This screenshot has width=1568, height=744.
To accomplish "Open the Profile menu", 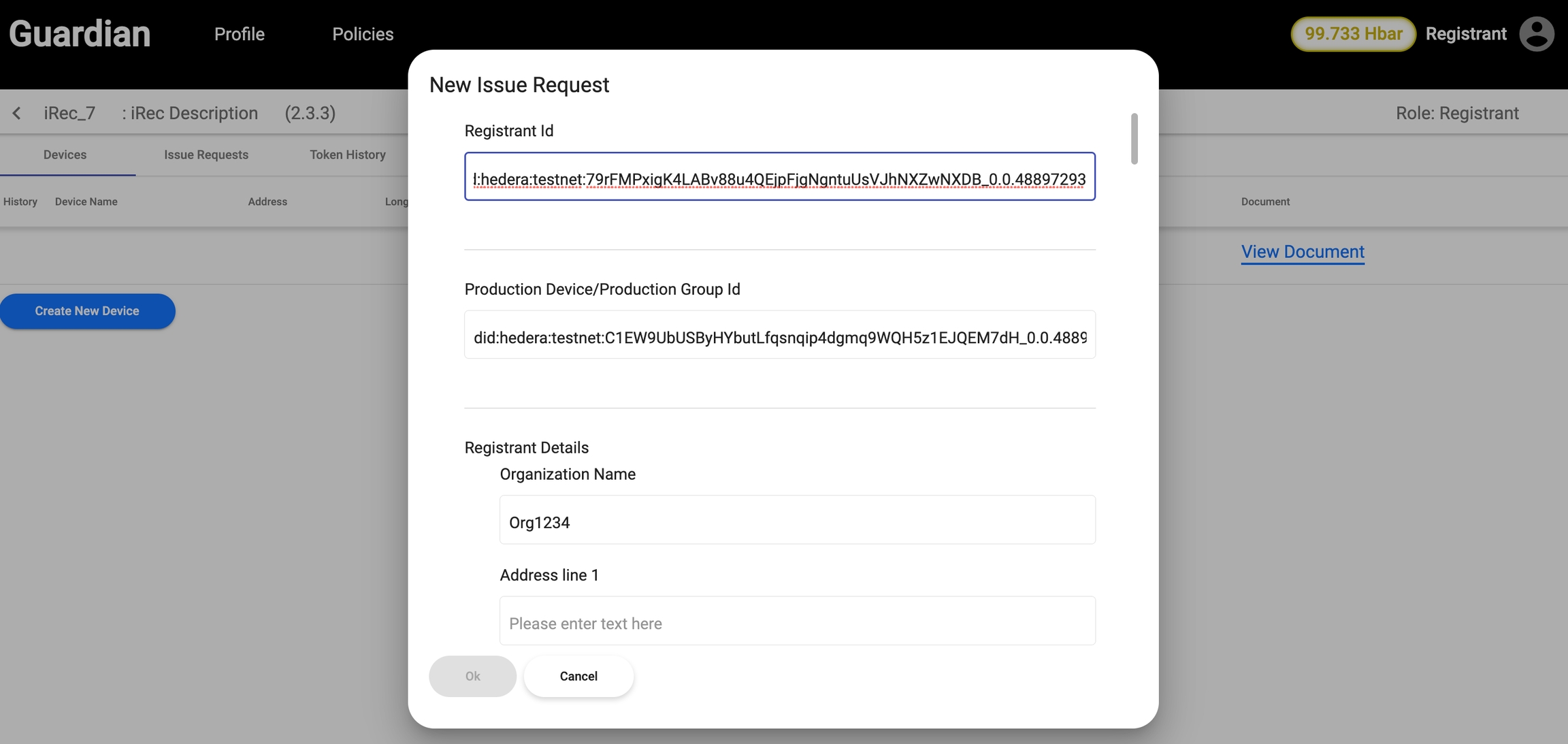I will tap(239, 34).
